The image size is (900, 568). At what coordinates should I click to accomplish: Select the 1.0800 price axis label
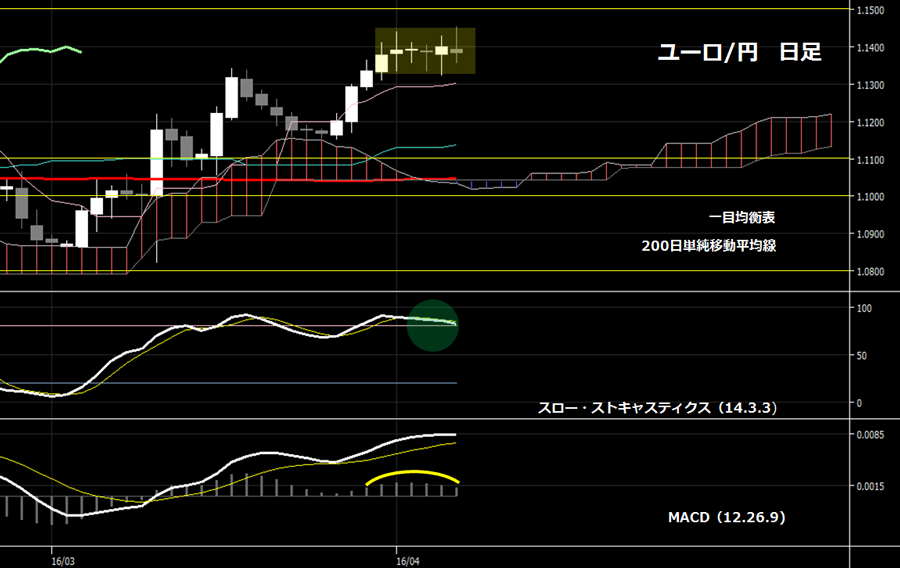(873, 272)
